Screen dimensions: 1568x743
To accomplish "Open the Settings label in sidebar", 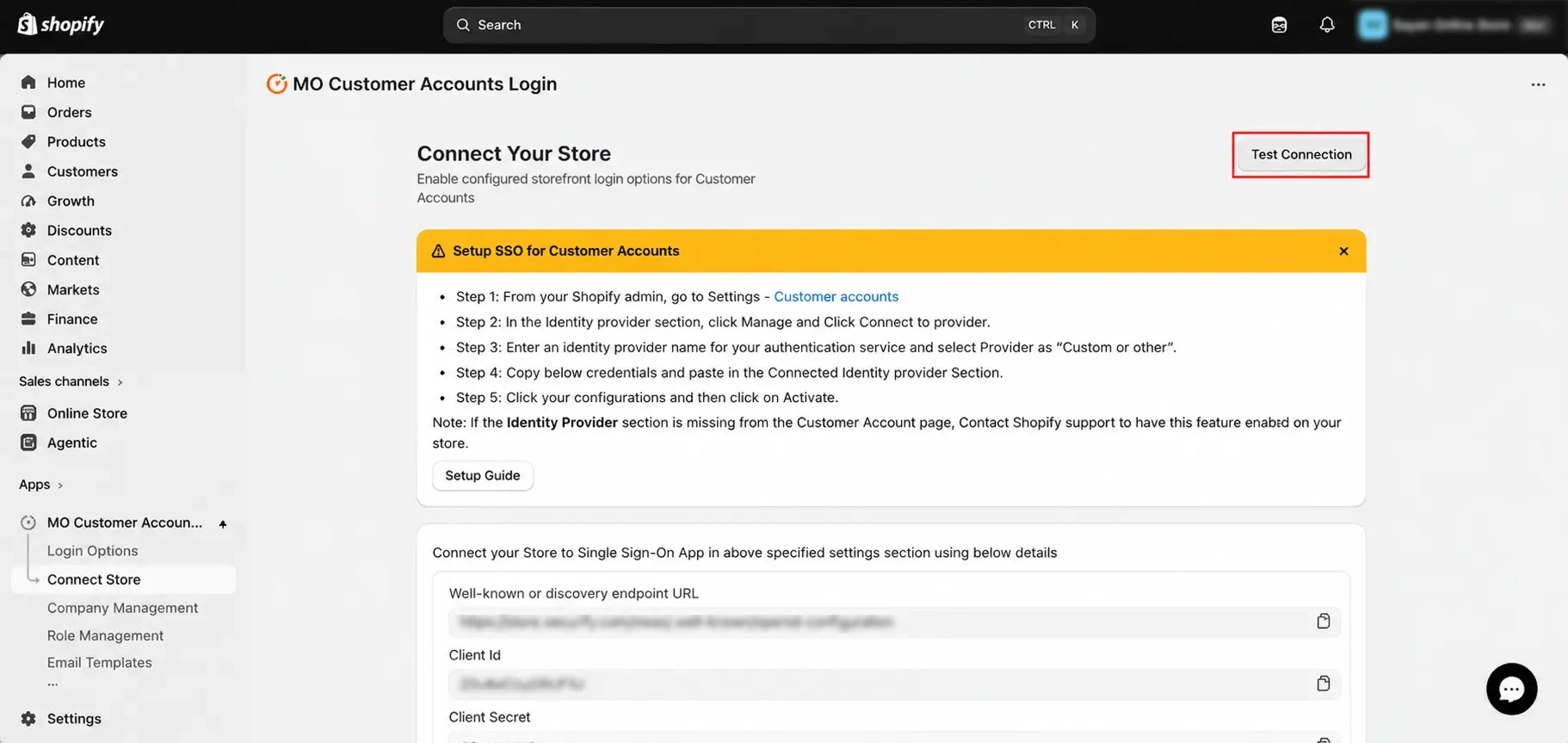I will click(x=74, y=719).
